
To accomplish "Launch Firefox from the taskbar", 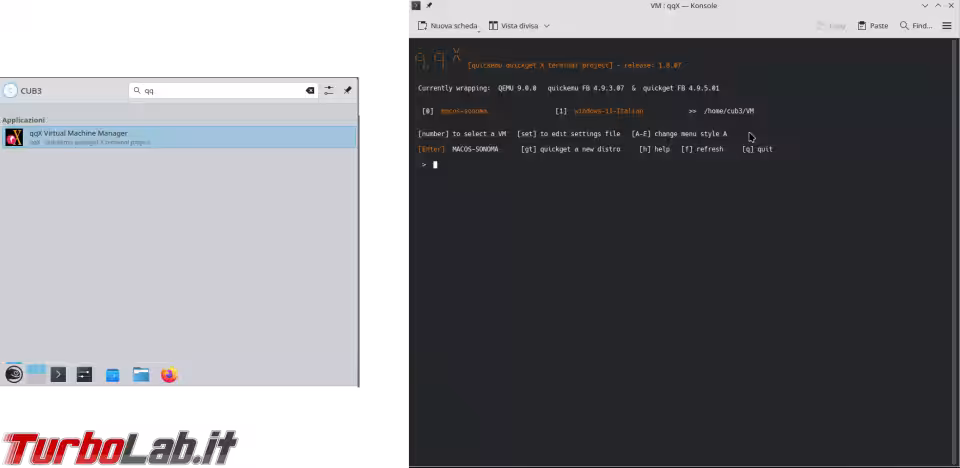I will (x=169, y=374).
